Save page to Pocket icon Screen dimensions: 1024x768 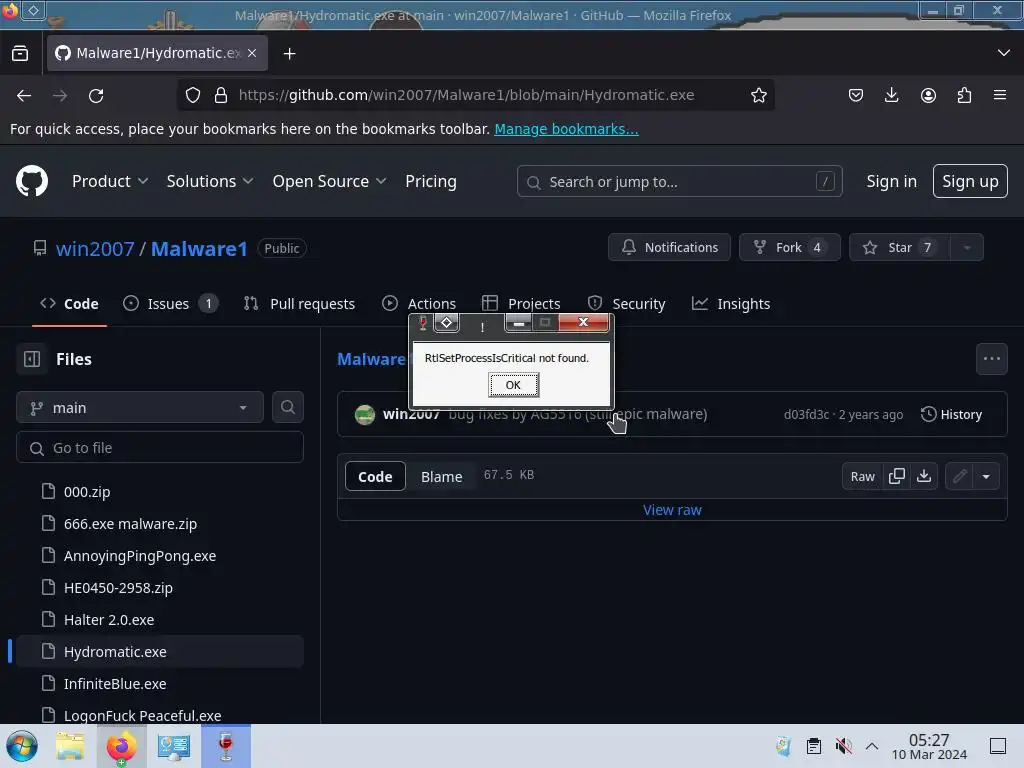pyautogui.click(x=856, y=95)
